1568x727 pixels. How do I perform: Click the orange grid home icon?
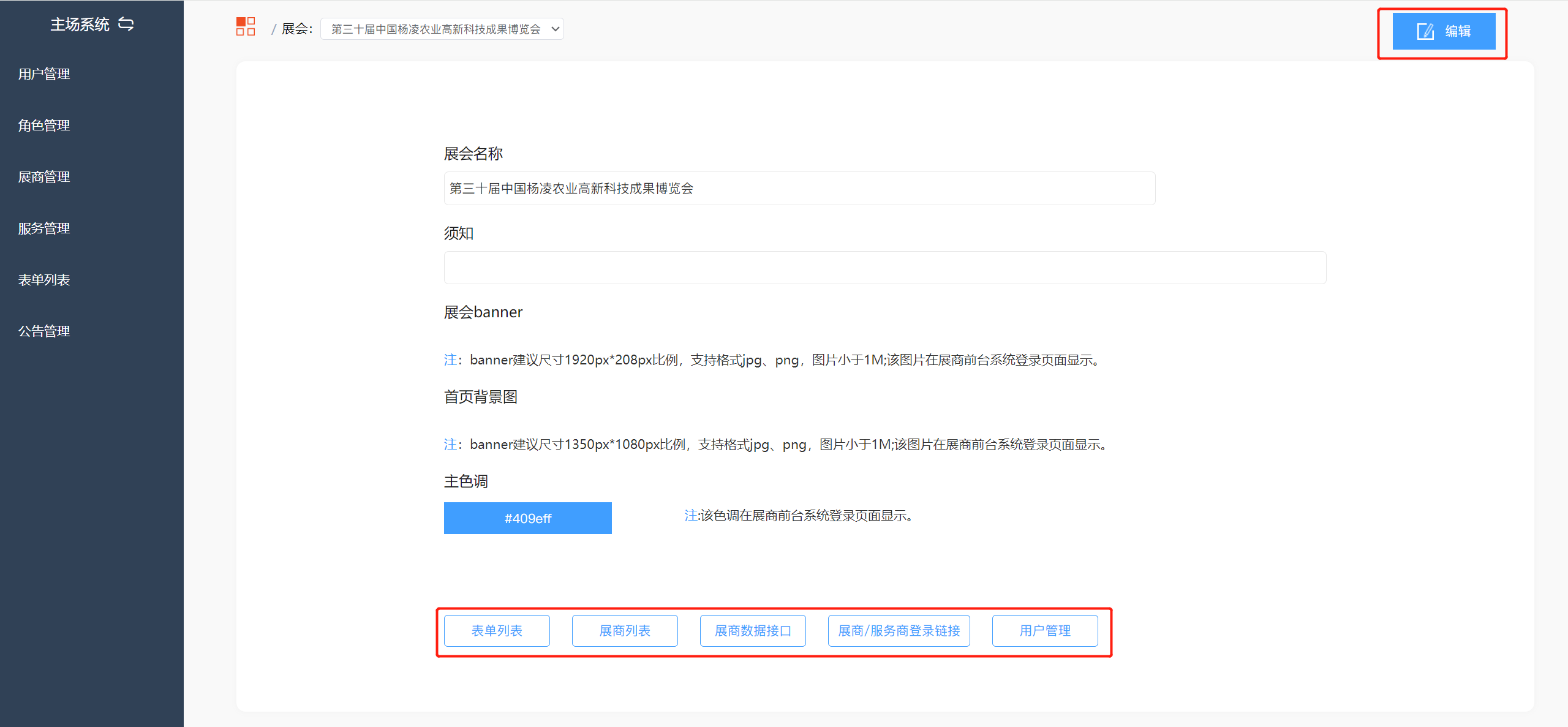coord(246,26)
